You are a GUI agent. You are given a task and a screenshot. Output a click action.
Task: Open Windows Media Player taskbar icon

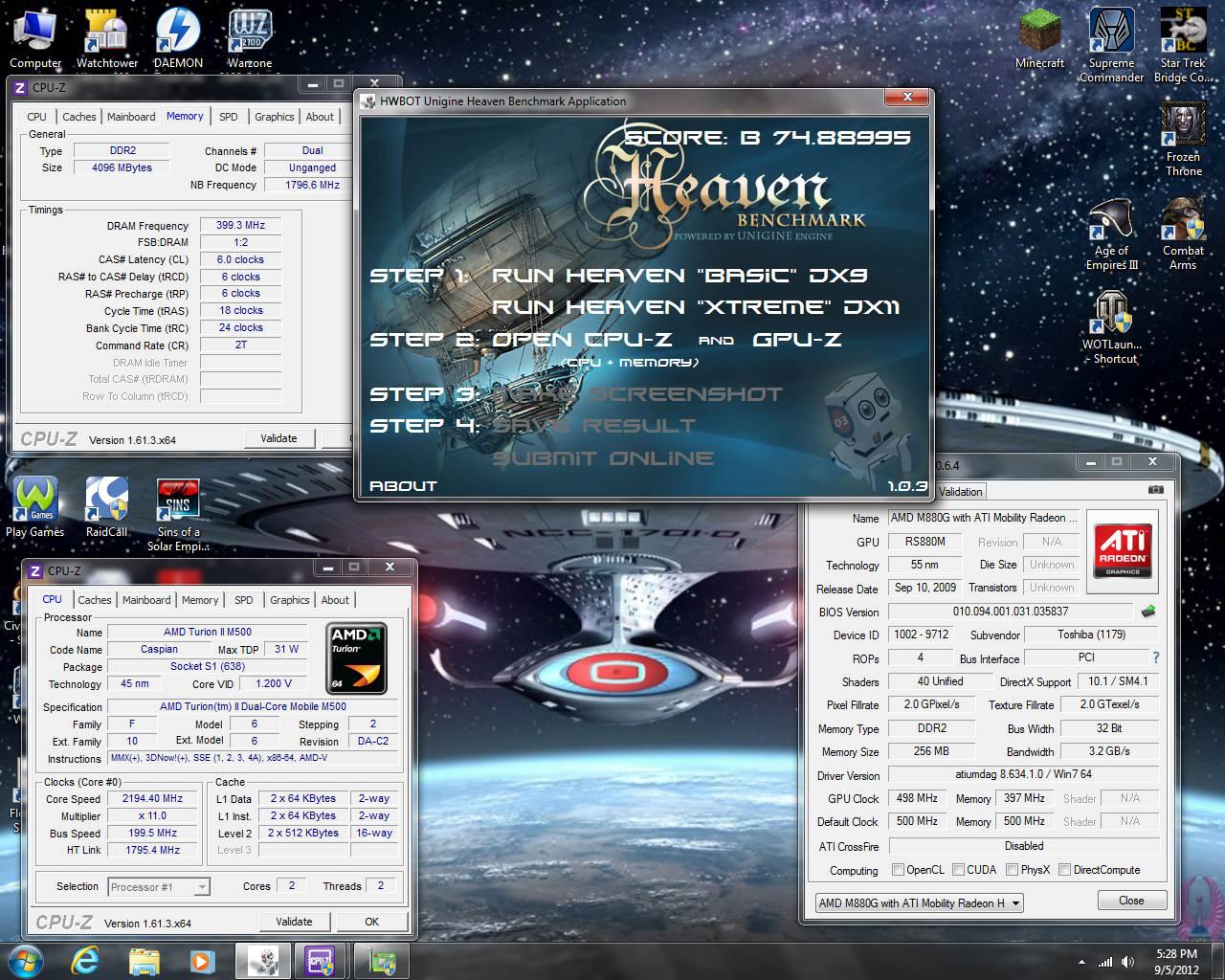tap(201, 961)
